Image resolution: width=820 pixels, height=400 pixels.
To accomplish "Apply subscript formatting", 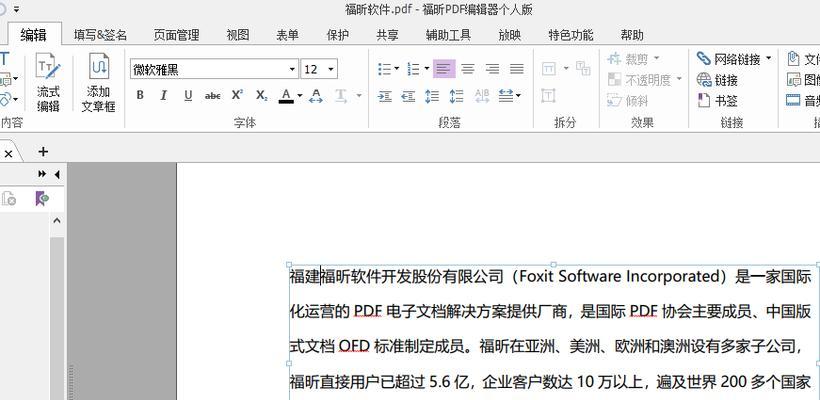I will (261, 96).
